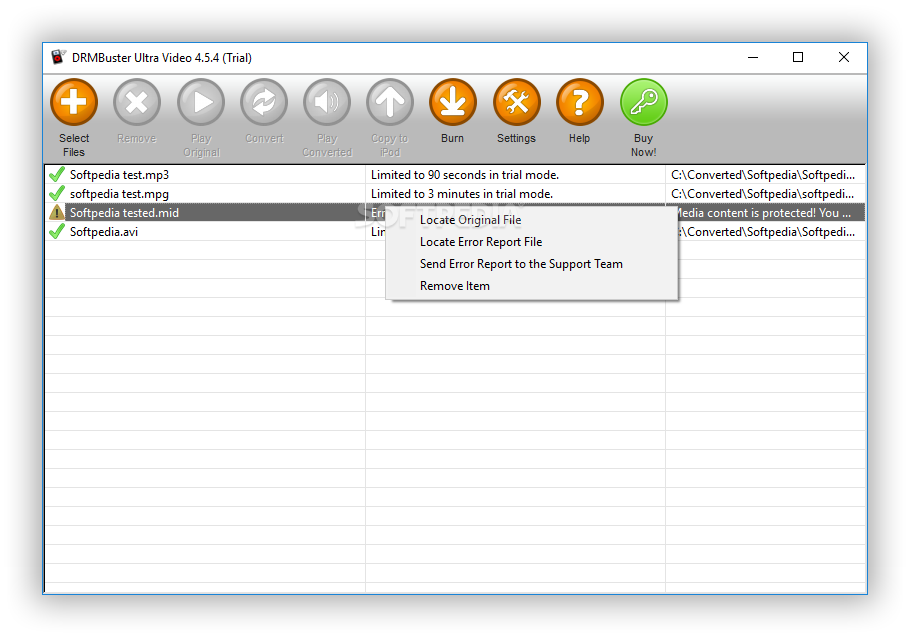Click output path of softpedia test.mpg row
Image resolution: width=910 pixels, height=637 pixels.
tap(763, 194)
